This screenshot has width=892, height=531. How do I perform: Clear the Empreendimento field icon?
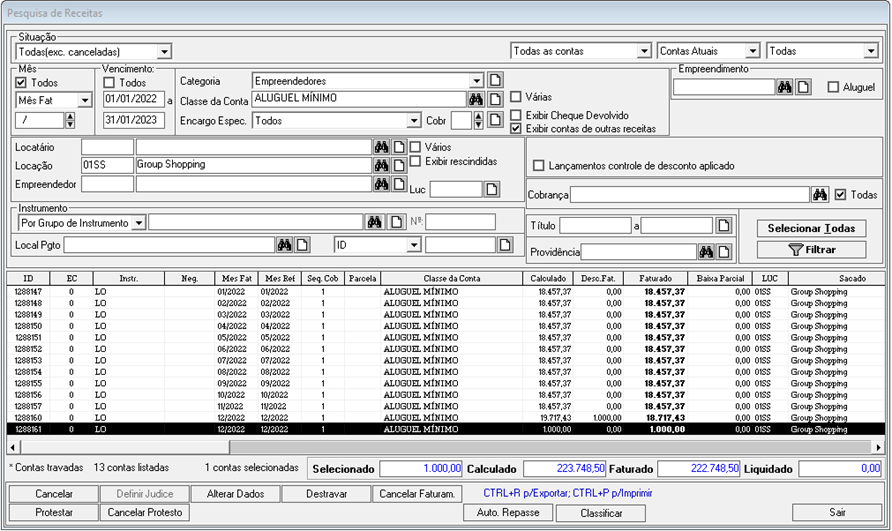tap(803, 87)
